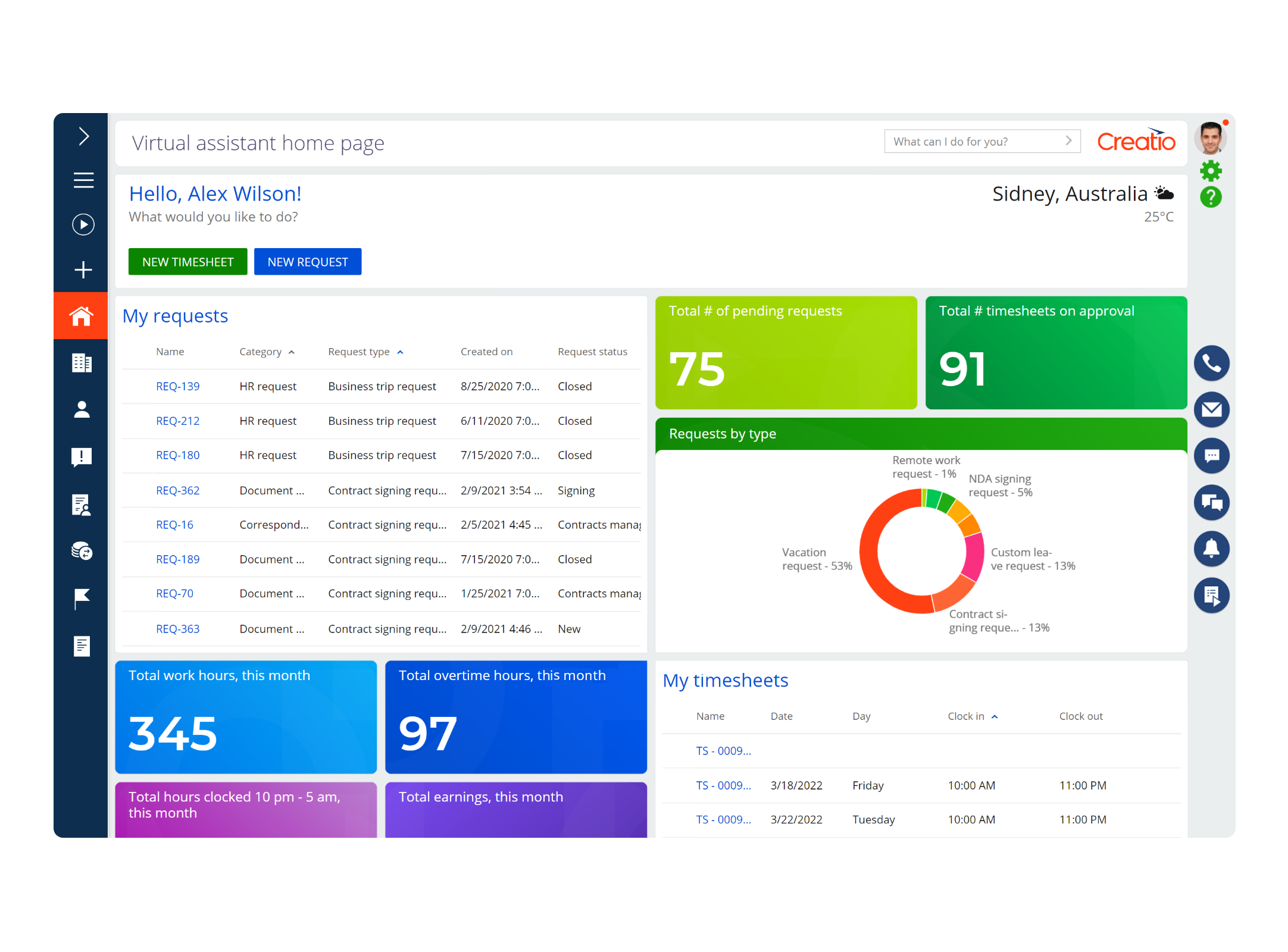Open the phone call panel icon
1288x952 pixels.
1212,363
